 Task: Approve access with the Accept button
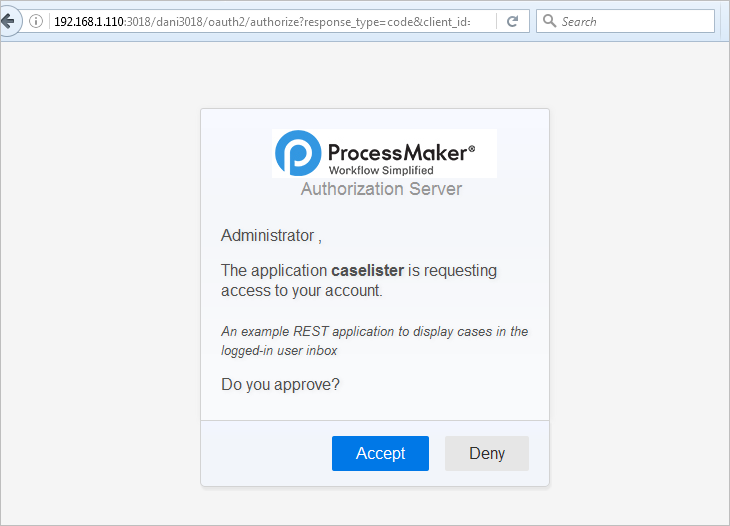tap(380, 453)
